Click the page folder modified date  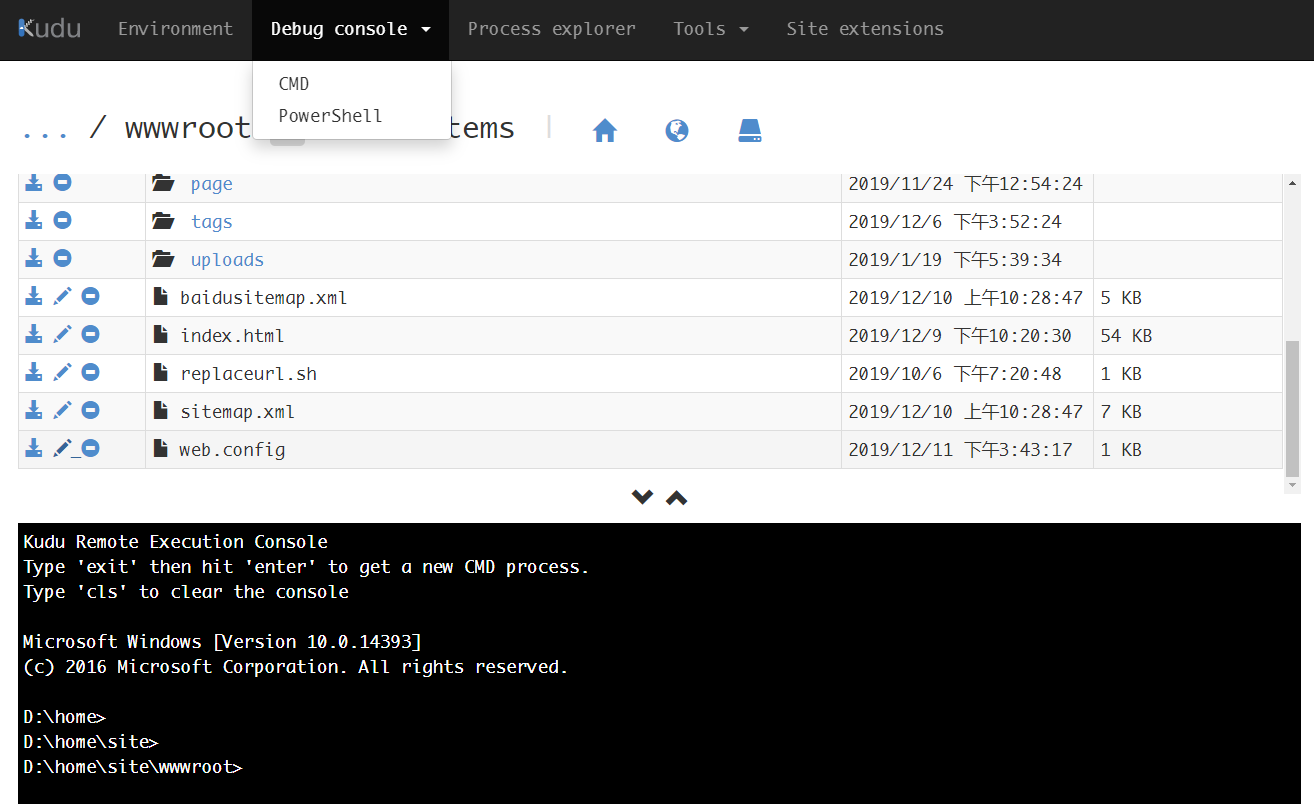click(x=965, y=184)
